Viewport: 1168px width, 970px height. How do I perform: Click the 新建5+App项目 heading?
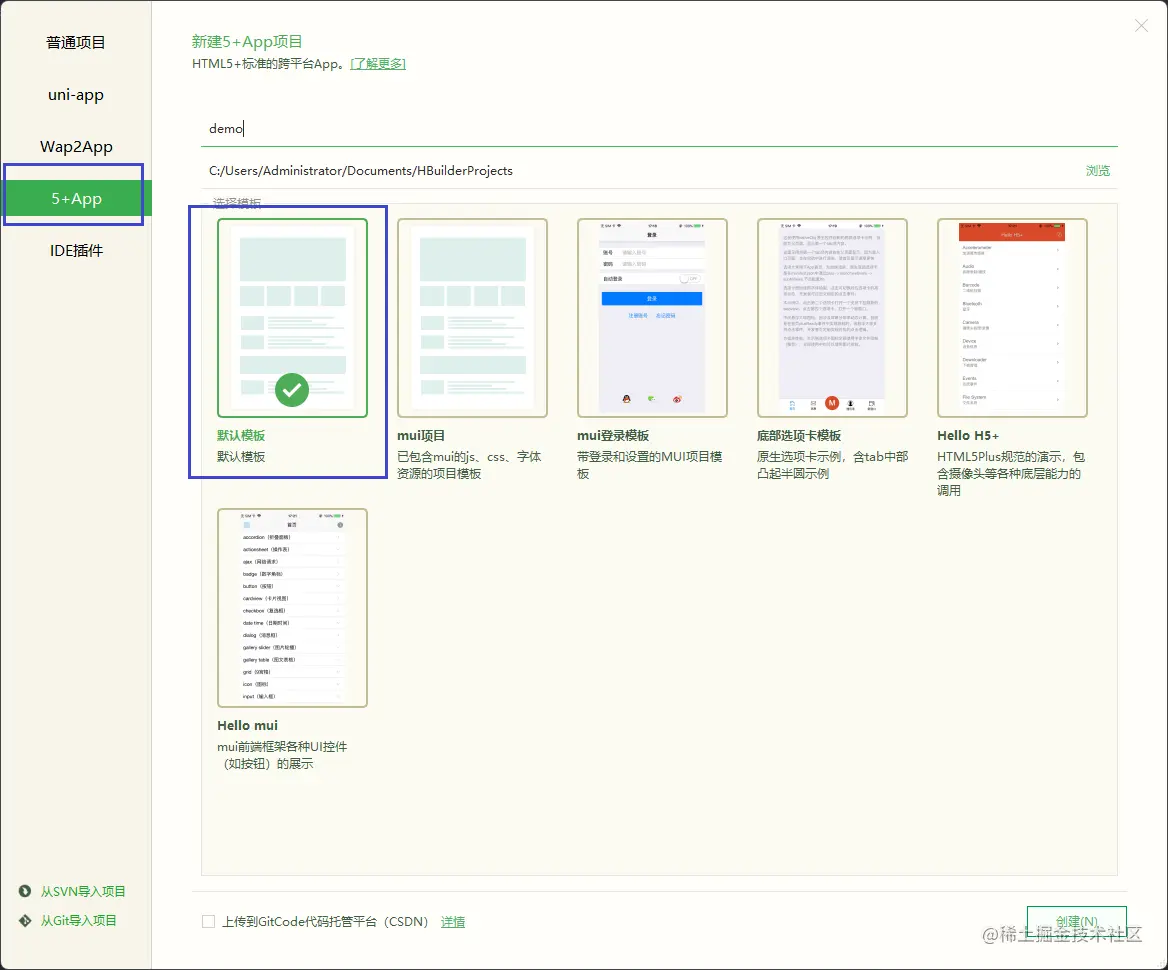pyautogui.click(x=247, y=42)
